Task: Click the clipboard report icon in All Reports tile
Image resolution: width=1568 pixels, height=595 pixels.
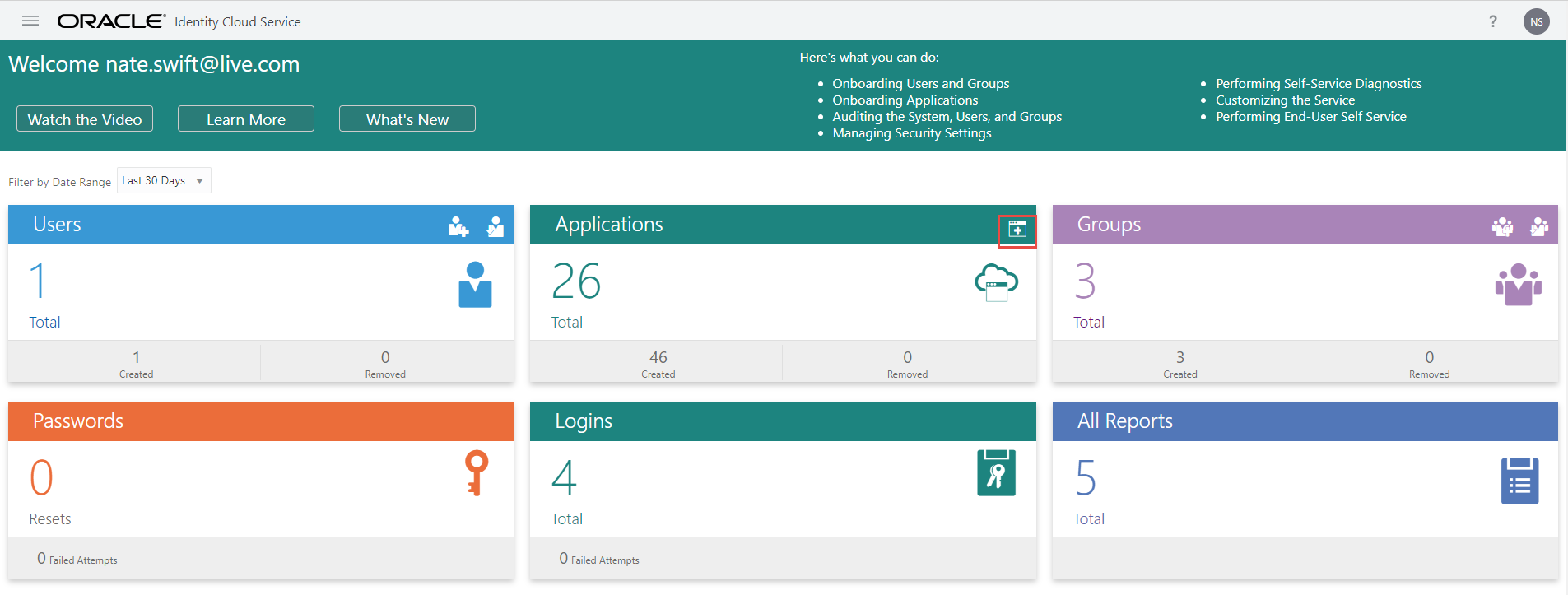Action: point(1519,481)
